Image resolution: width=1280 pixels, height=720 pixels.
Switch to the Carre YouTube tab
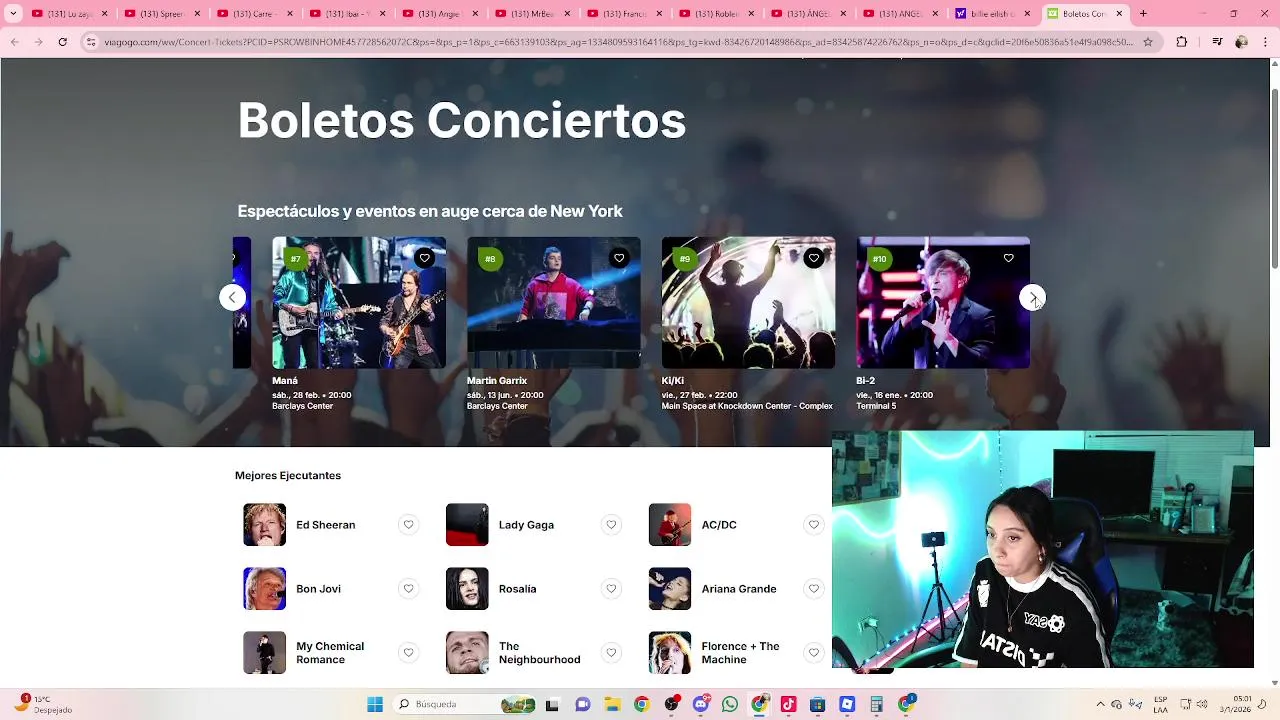(x=253, y=14)
